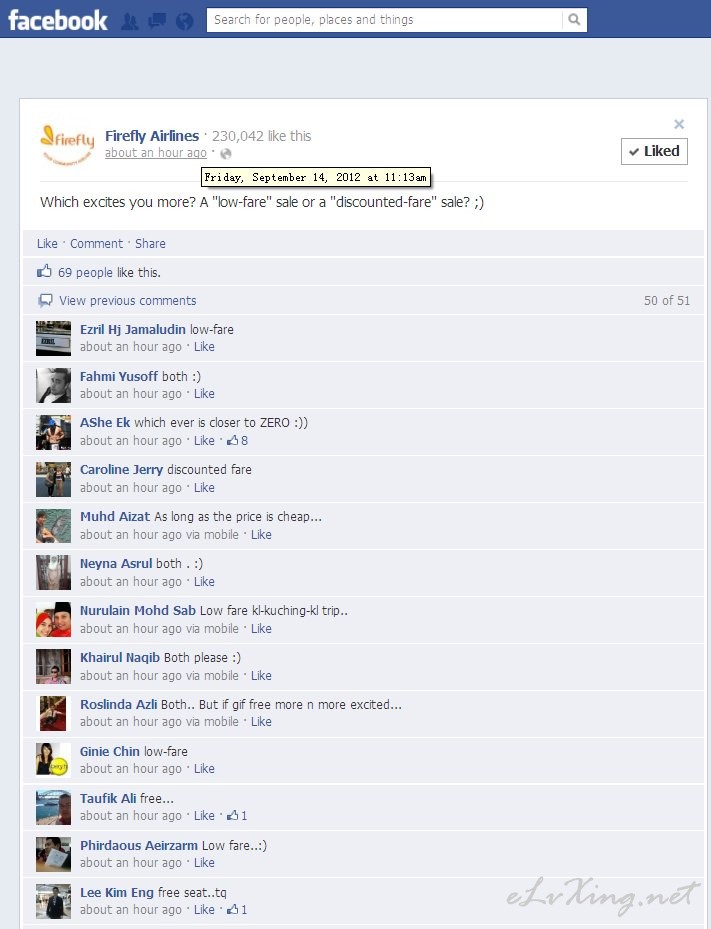Open the 50 of 51 comment counter
This screenshot has width=711, height=929.
(667, 300)
